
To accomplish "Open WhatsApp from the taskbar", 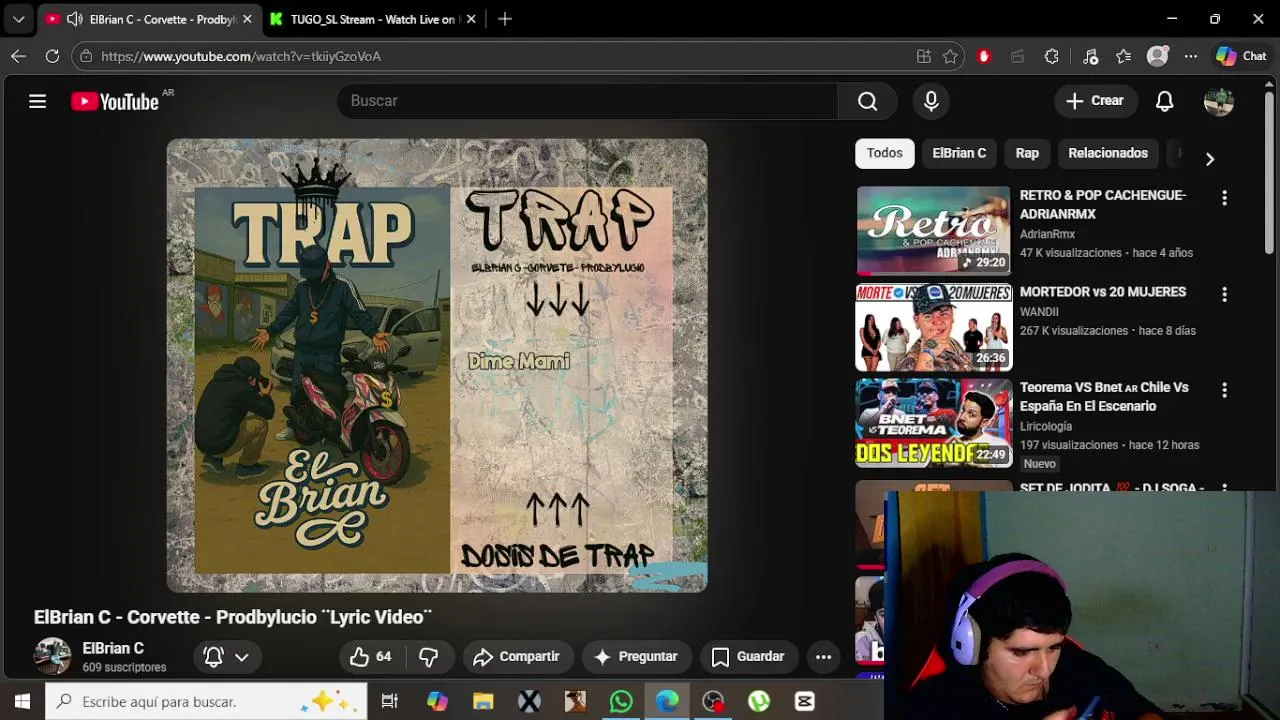I will pos(621,702).
